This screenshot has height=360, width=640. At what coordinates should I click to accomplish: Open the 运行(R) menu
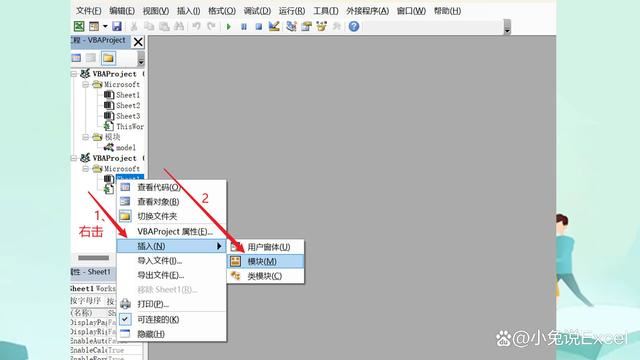291,11
